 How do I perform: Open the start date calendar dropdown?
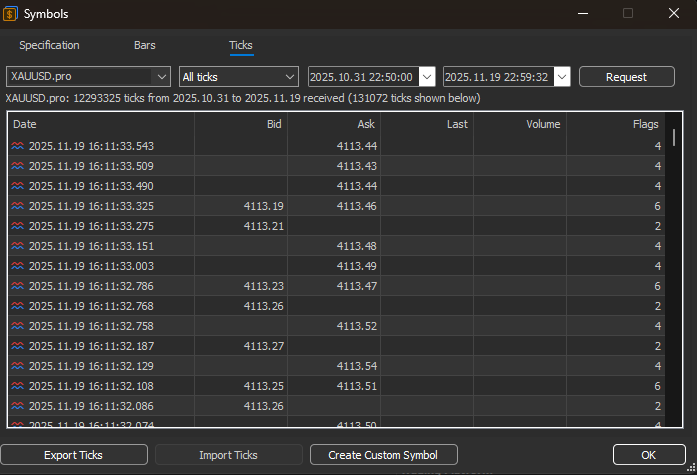coord(427,77)
